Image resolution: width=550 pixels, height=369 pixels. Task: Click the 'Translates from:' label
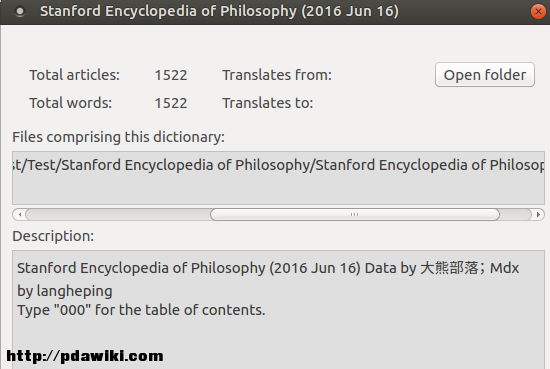pos(277,75)
